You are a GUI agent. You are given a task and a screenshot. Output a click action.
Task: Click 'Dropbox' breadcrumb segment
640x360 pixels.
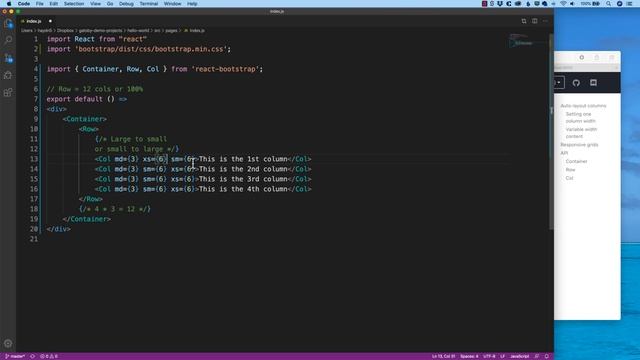[x=65, y=31]
